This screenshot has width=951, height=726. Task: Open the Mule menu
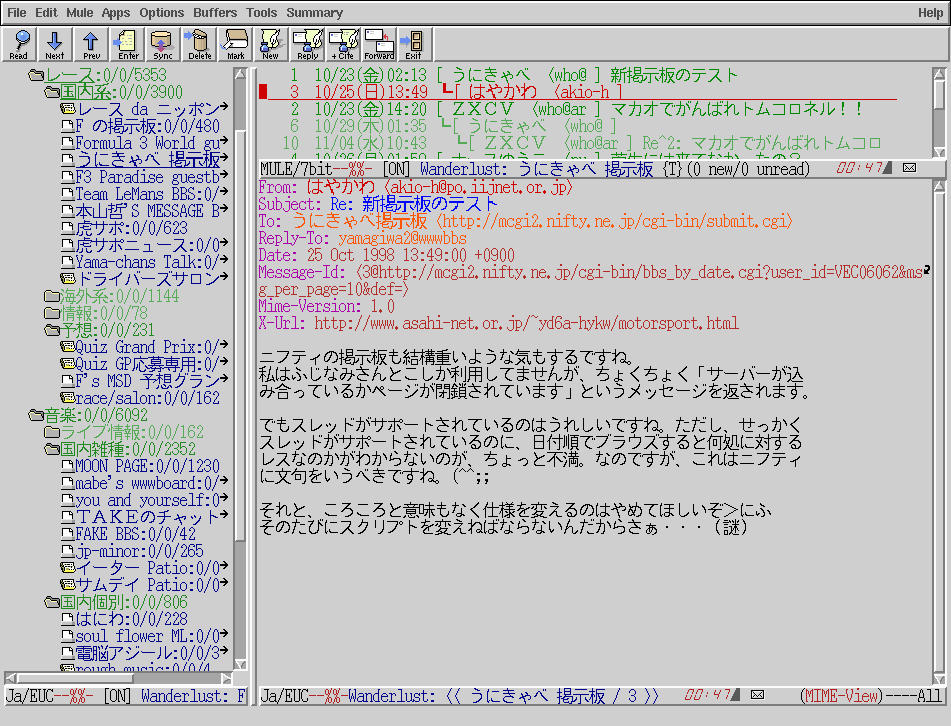(x=80, y=13)
